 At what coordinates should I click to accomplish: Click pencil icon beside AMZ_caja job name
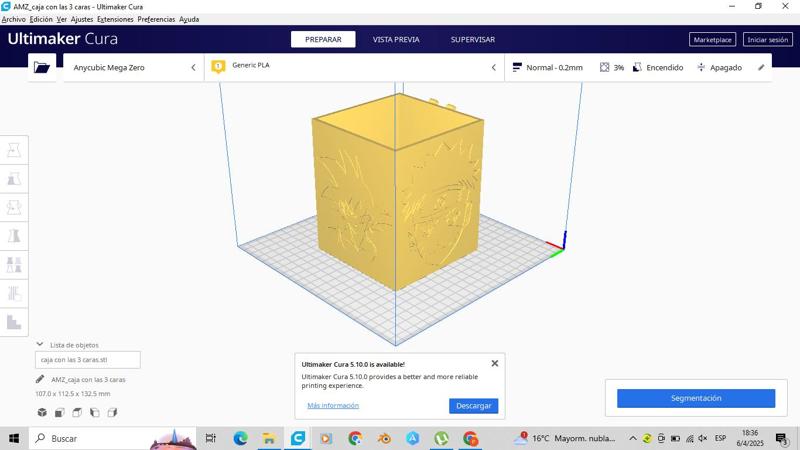(40, 379)
